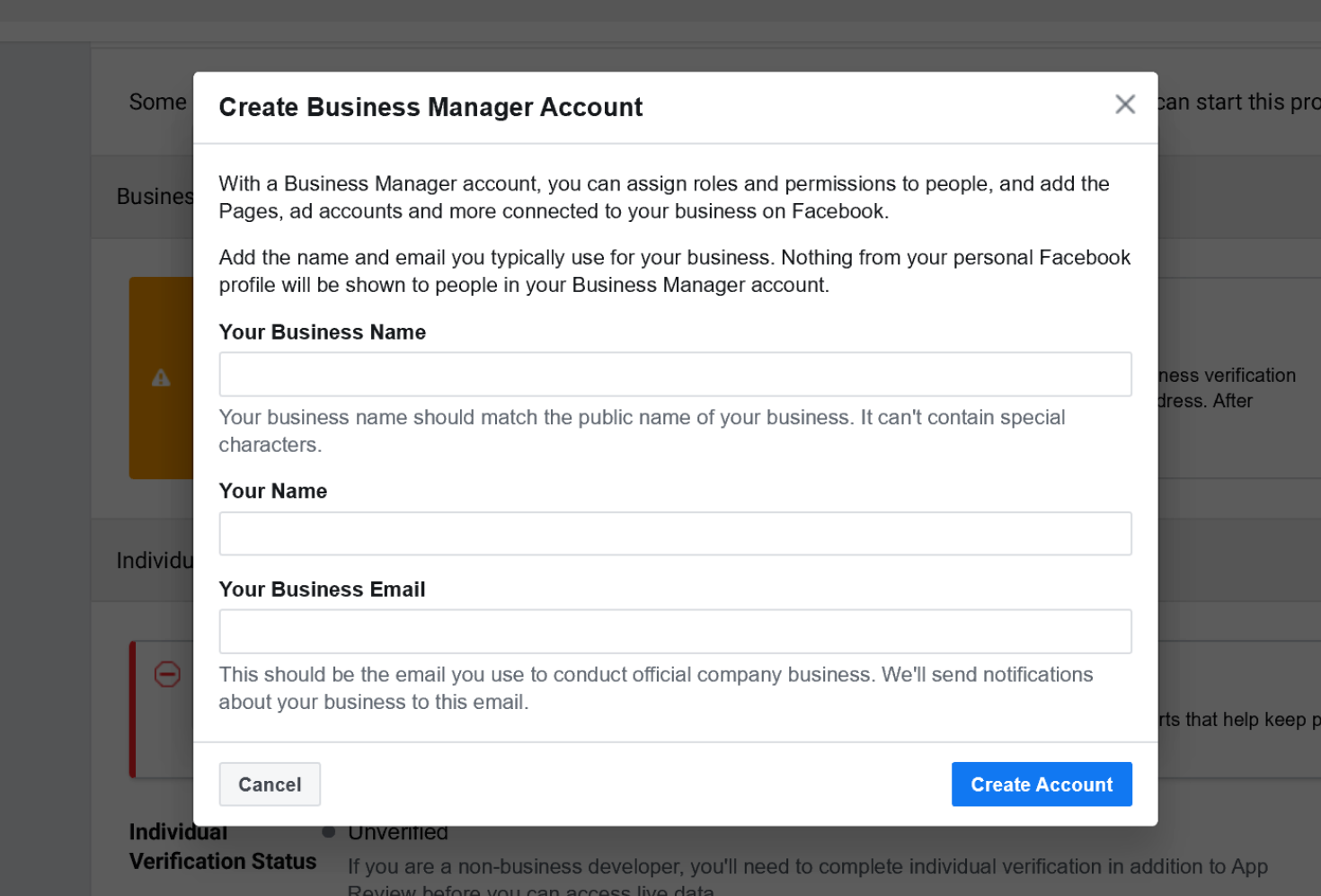Screen dimensions: 1321x896
Task: Click the red no-entry icon behind the dialog
Action: pos(167,674)
